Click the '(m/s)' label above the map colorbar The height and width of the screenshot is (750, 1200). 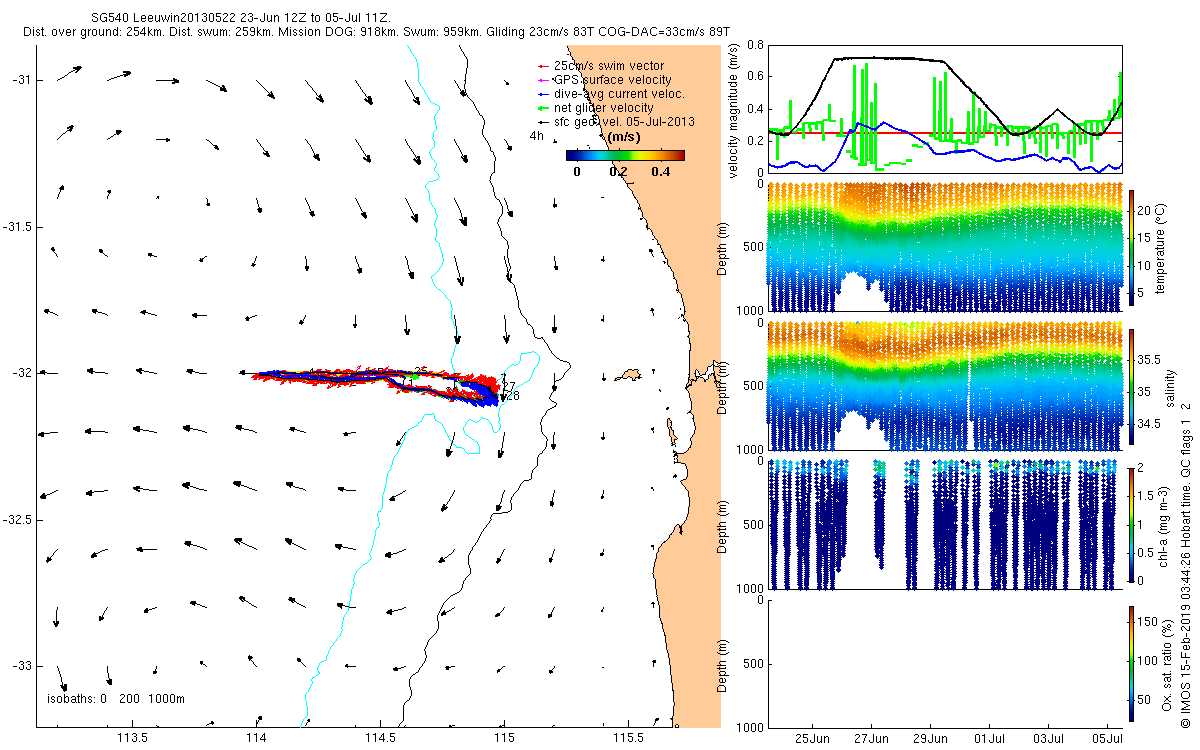pyautogui.click(x=625, y=139)
